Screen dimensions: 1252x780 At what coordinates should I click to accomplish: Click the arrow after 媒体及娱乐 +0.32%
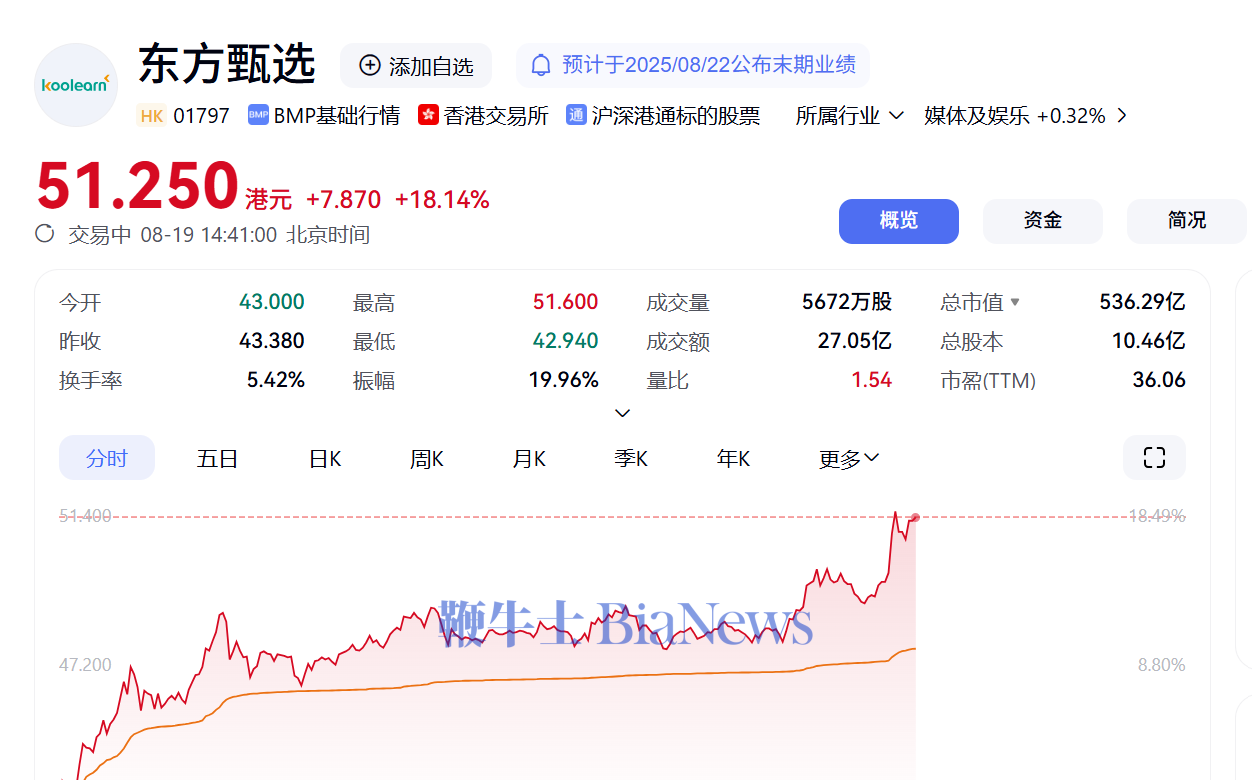[1121, 116]
